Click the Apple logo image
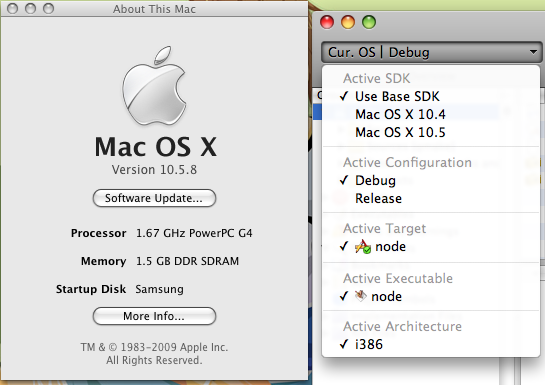545x385 pixels. click(x=154, y=85)
